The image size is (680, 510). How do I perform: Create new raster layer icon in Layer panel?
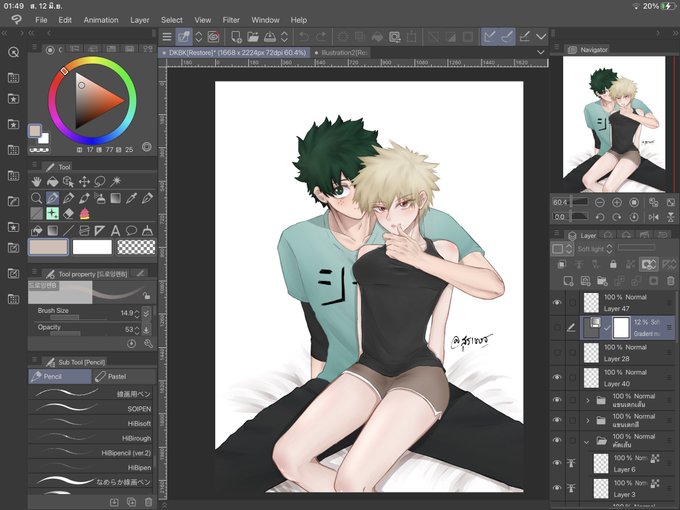[568, 281]
